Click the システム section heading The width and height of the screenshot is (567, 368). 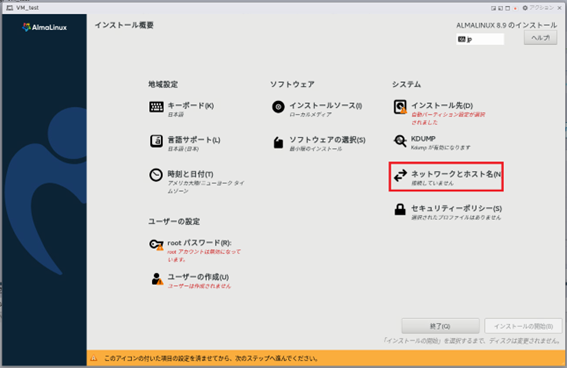(406, 84)
